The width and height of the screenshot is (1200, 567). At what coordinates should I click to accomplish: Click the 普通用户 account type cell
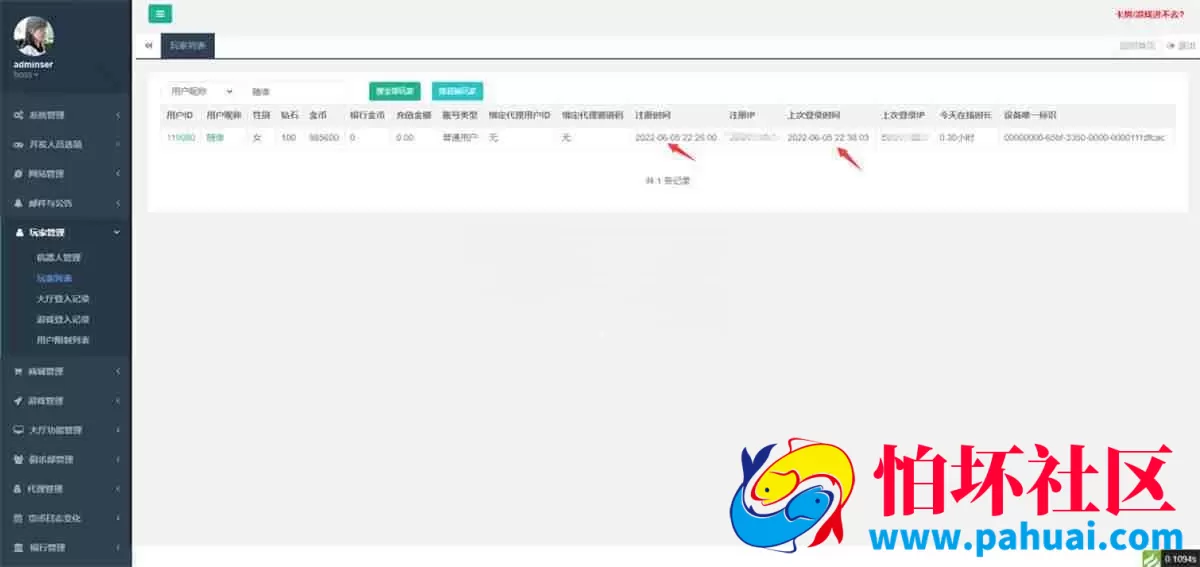pos(459,137)
